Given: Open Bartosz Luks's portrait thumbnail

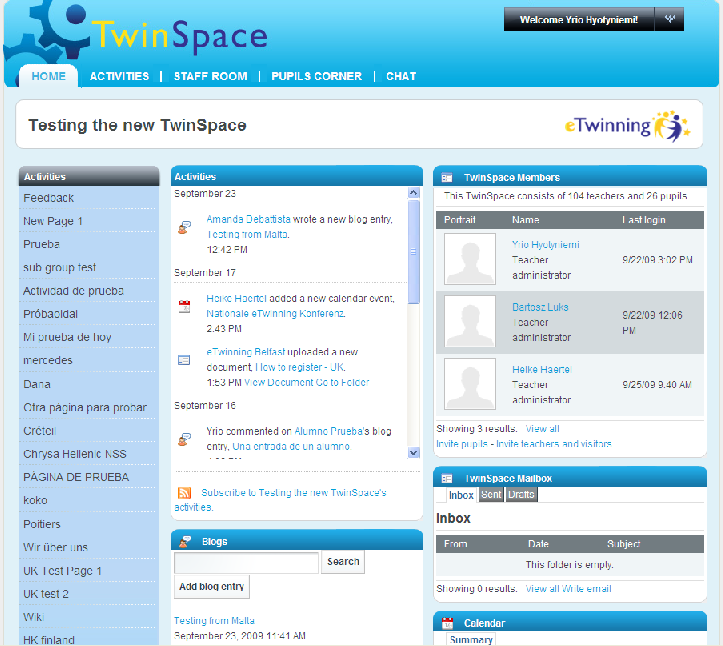Looking at the screenshot, I should pos(470,321).
